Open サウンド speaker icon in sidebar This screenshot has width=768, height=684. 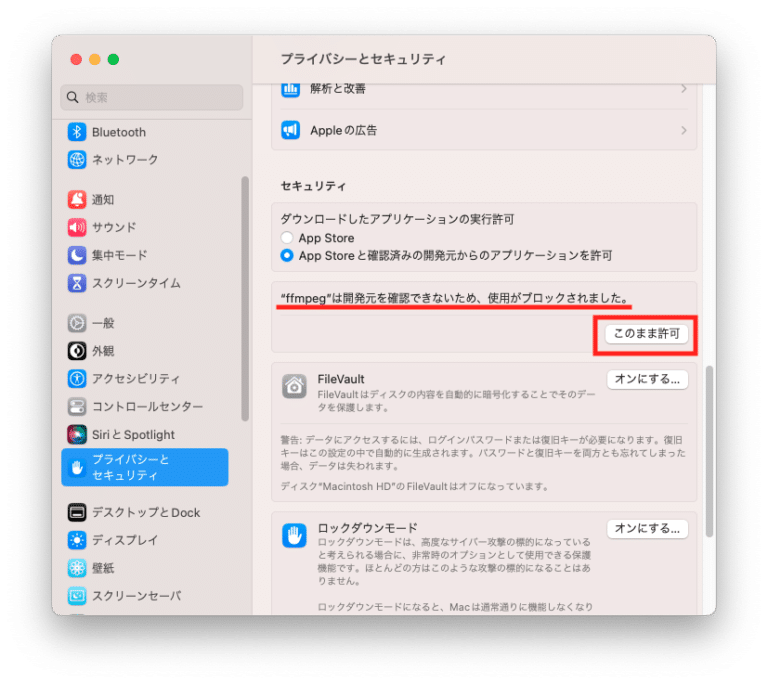[x=77, y=227]
